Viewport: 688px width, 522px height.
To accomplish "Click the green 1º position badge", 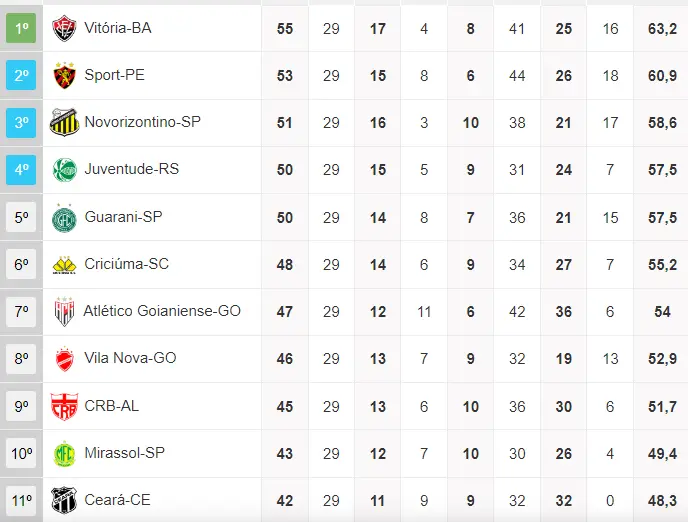I will tap(21, 28).
